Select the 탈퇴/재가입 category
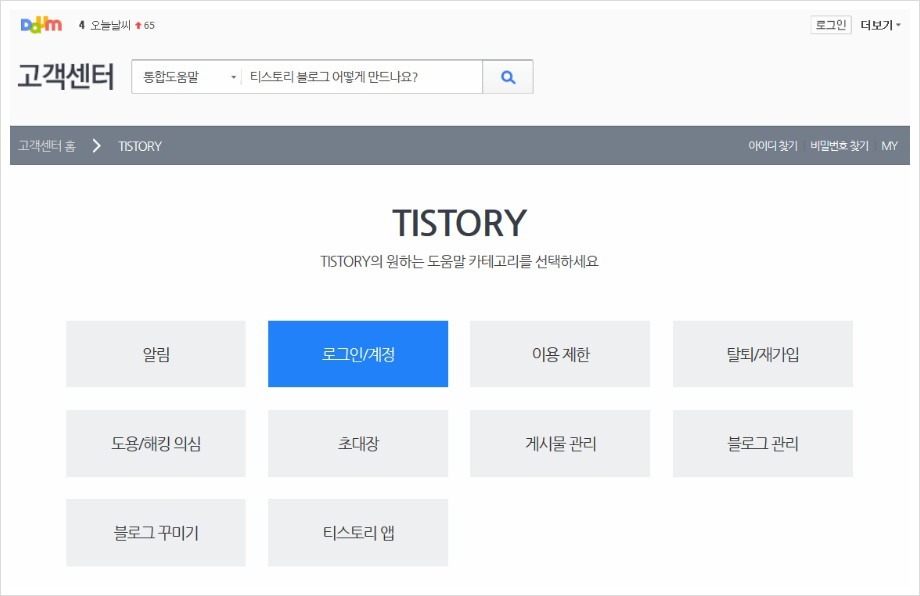The height and width of the screenshot is (596, 920). pyautogui.click(x=763, y=354)
